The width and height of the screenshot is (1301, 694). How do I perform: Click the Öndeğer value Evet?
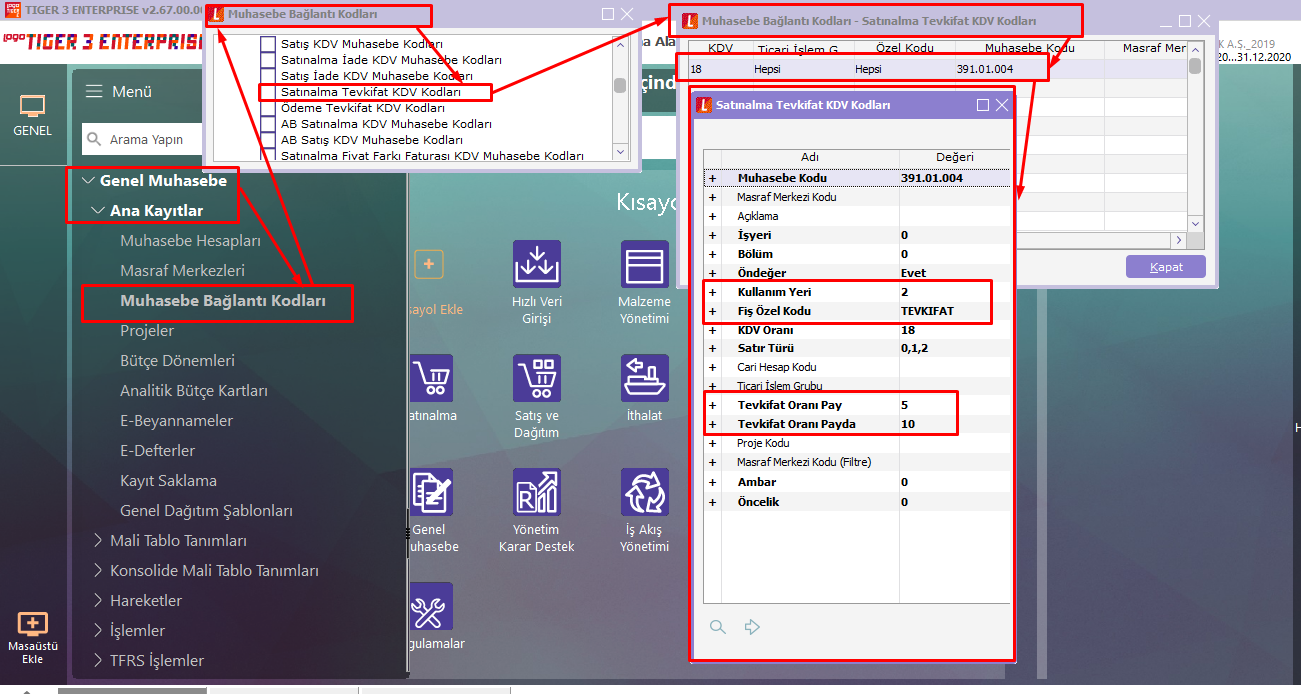913,273
